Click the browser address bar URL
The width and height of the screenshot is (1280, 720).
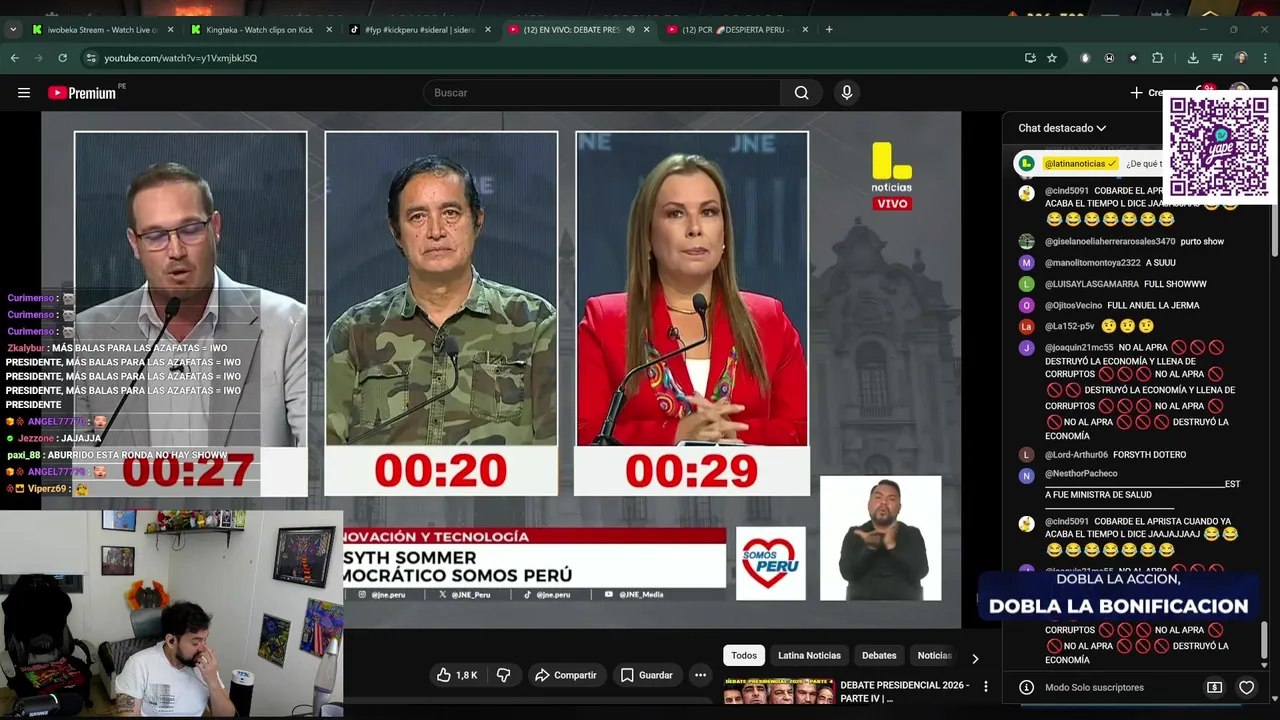[x=181, y=58]
